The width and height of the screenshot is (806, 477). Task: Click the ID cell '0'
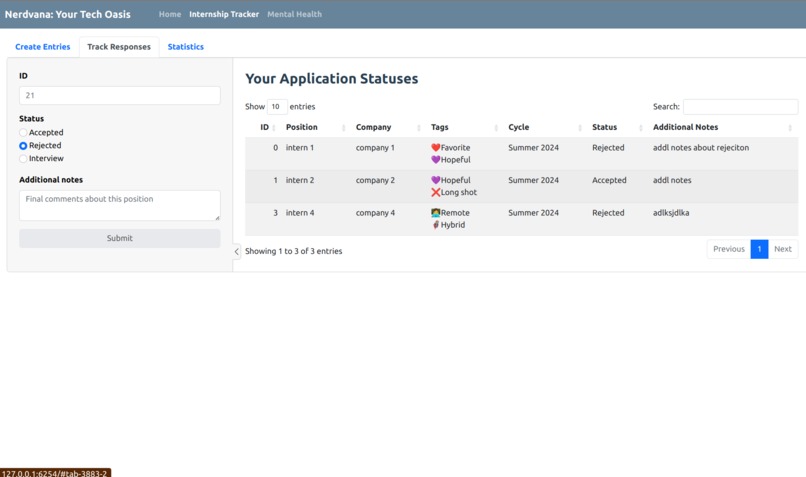point(276,148)
